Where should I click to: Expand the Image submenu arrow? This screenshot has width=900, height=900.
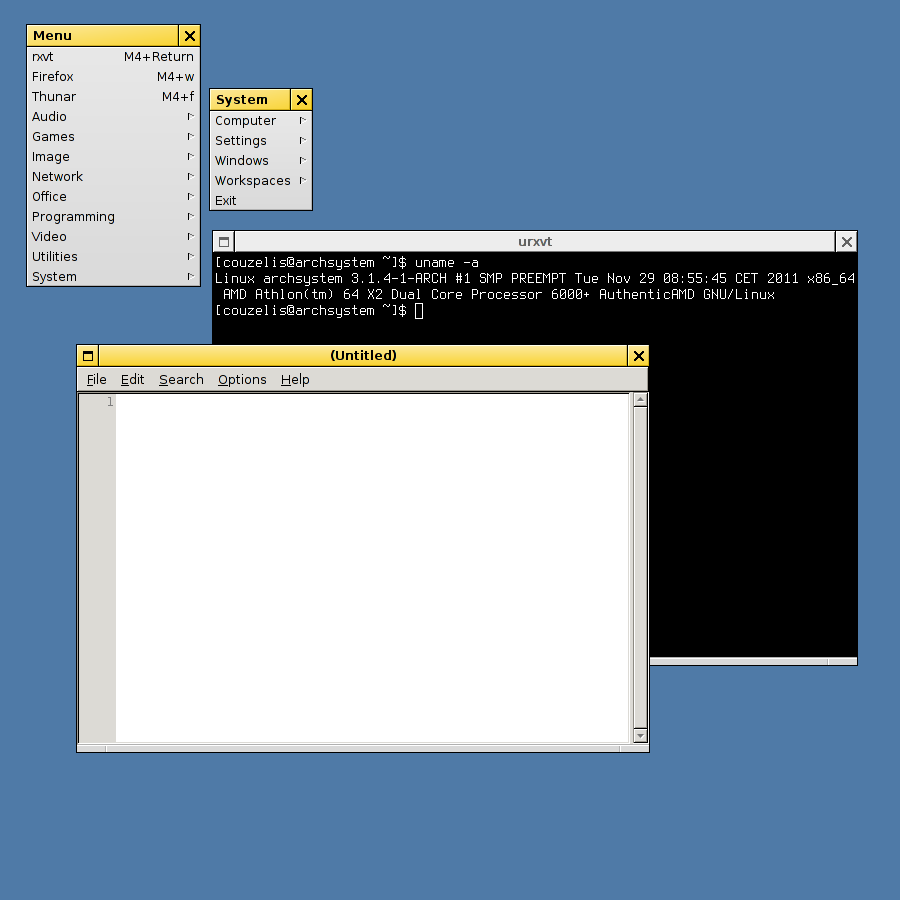point(191,156)
